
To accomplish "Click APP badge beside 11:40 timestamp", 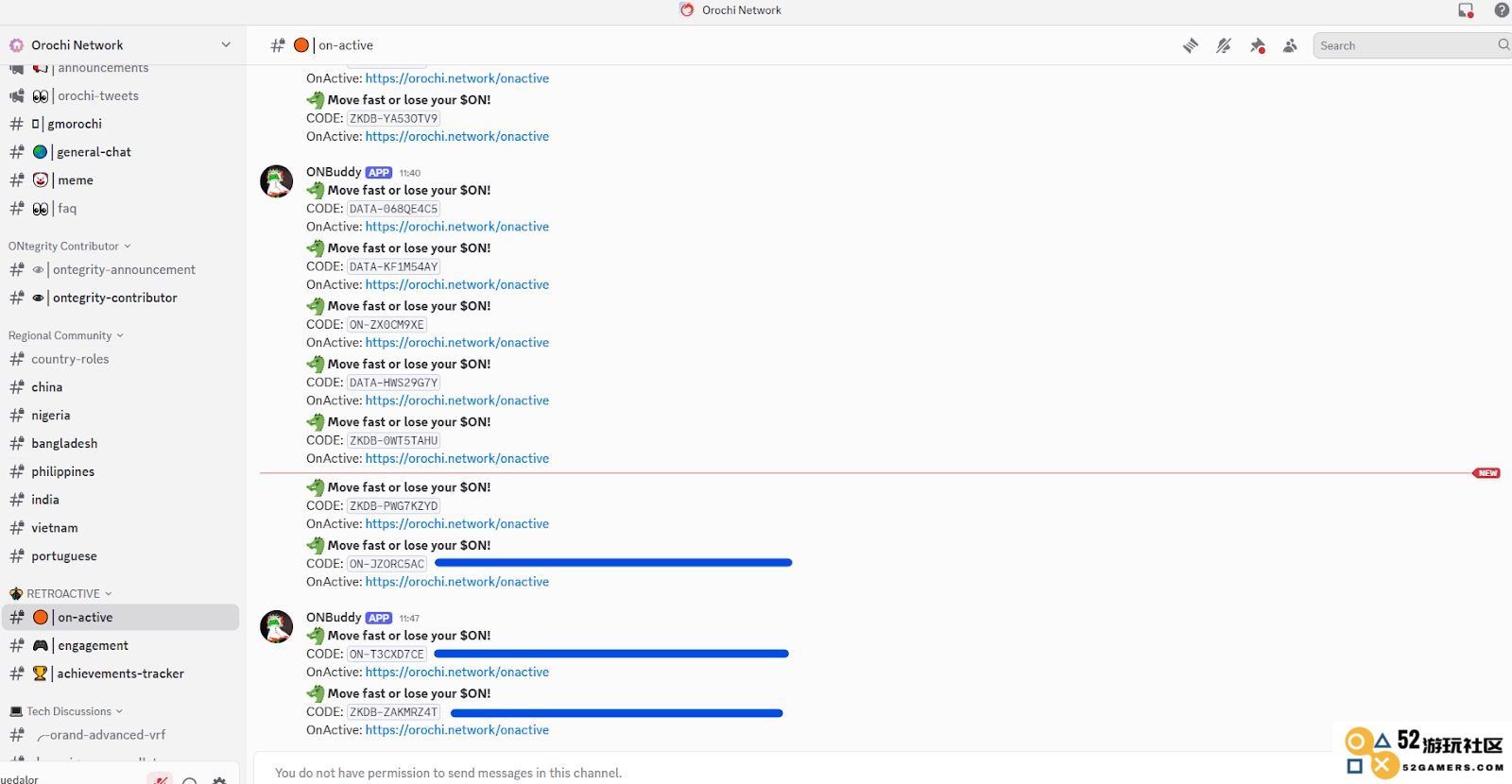I will (379, 173).
